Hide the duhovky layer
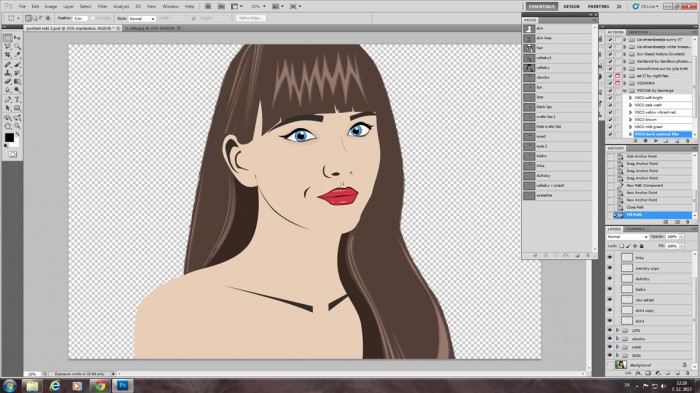This screenshot has height=393, width=700. coord(610,278)
